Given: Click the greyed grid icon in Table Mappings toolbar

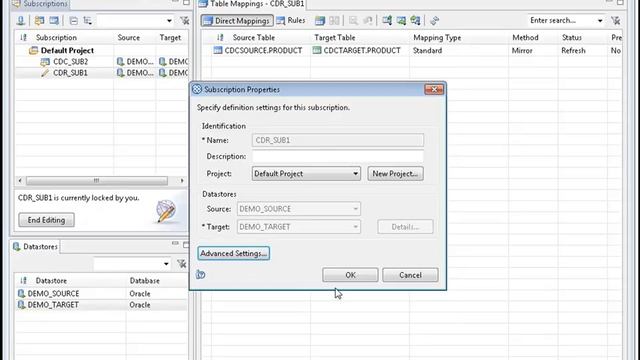Looking at the screenshot, I should (334, 20).
